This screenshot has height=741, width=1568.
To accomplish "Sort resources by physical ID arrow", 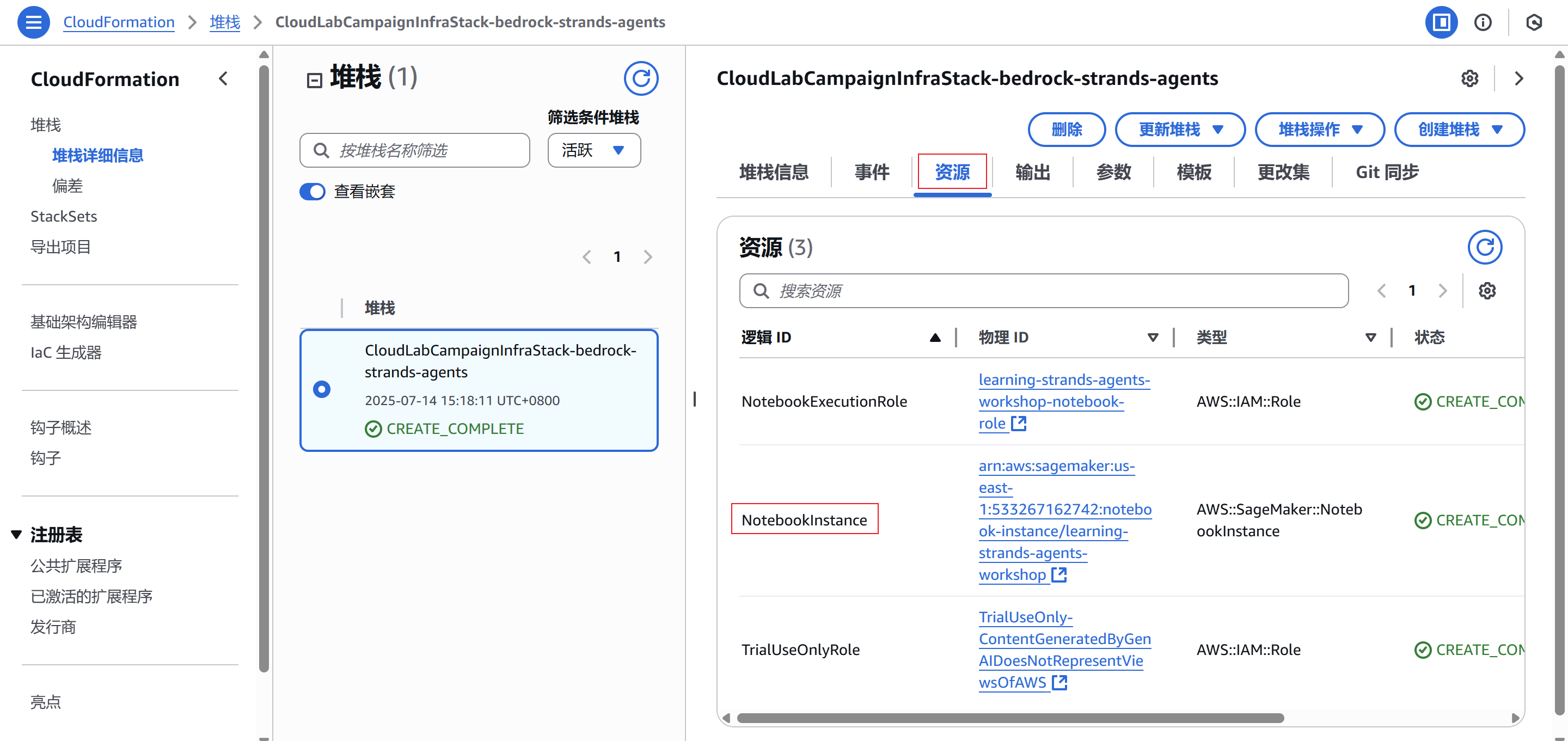I will pos(1153,338).
